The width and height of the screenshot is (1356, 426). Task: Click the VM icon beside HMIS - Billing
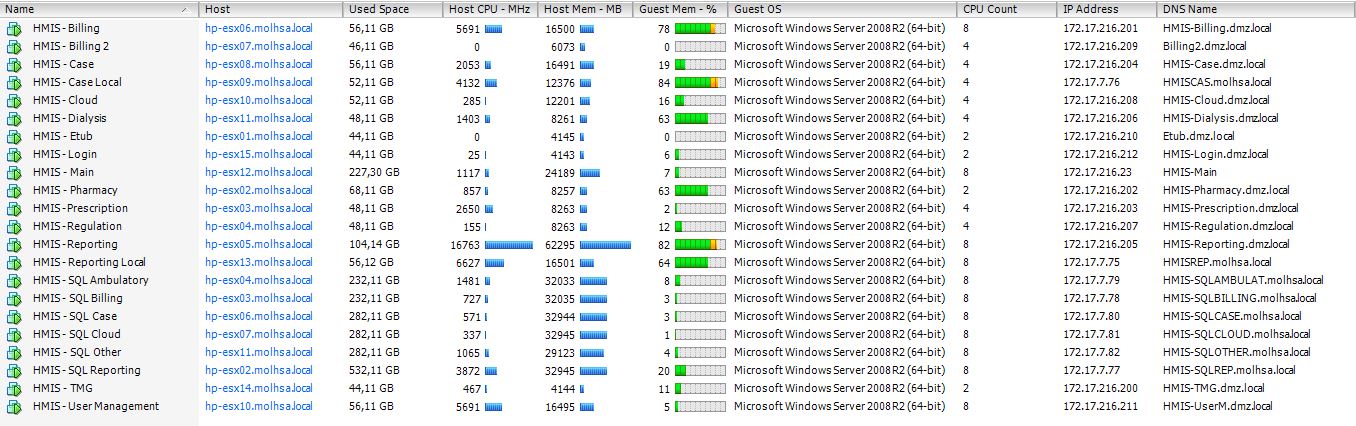(x=14, y=29)
